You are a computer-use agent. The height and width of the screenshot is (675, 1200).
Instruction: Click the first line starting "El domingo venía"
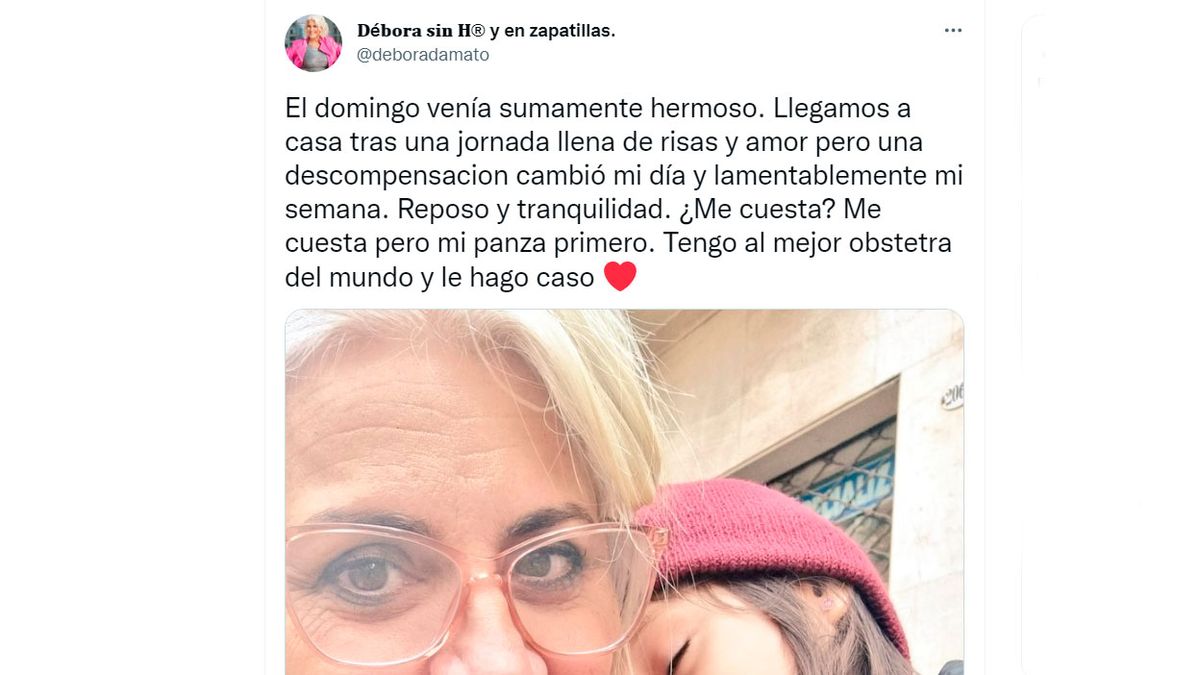pos(598,108)
